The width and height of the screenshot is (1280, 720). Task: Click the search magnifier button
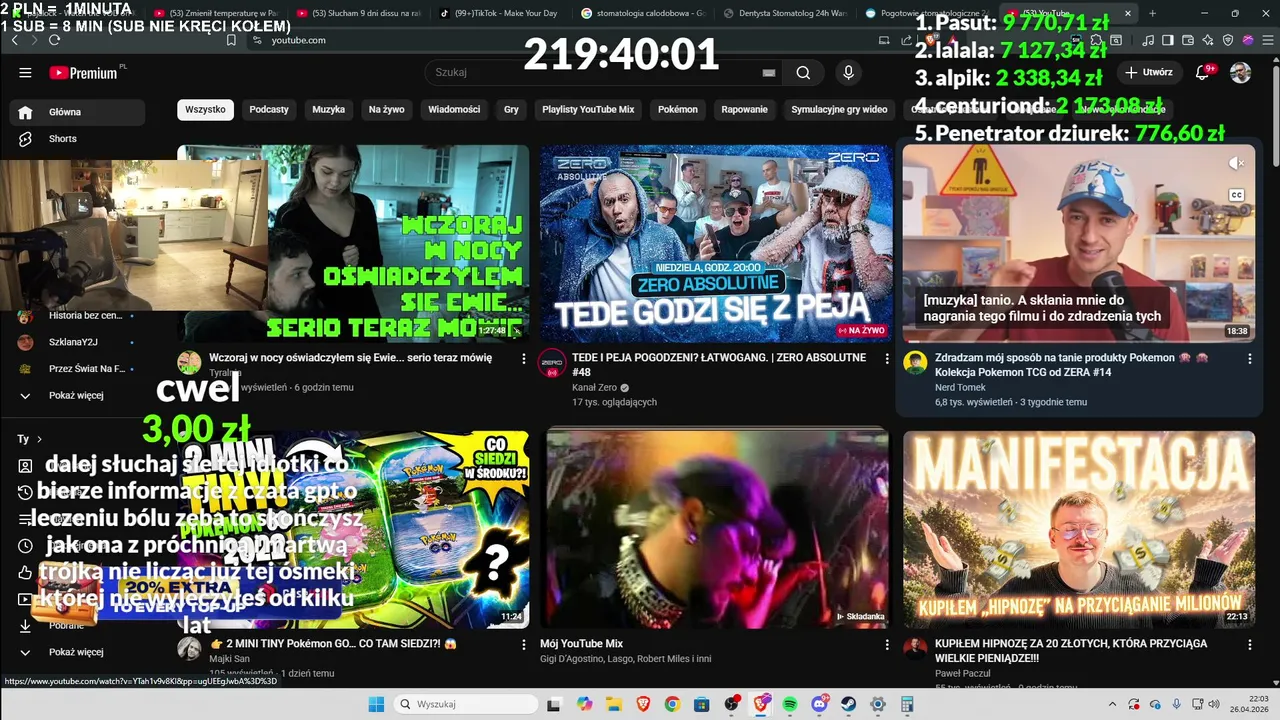coord(803,72)
